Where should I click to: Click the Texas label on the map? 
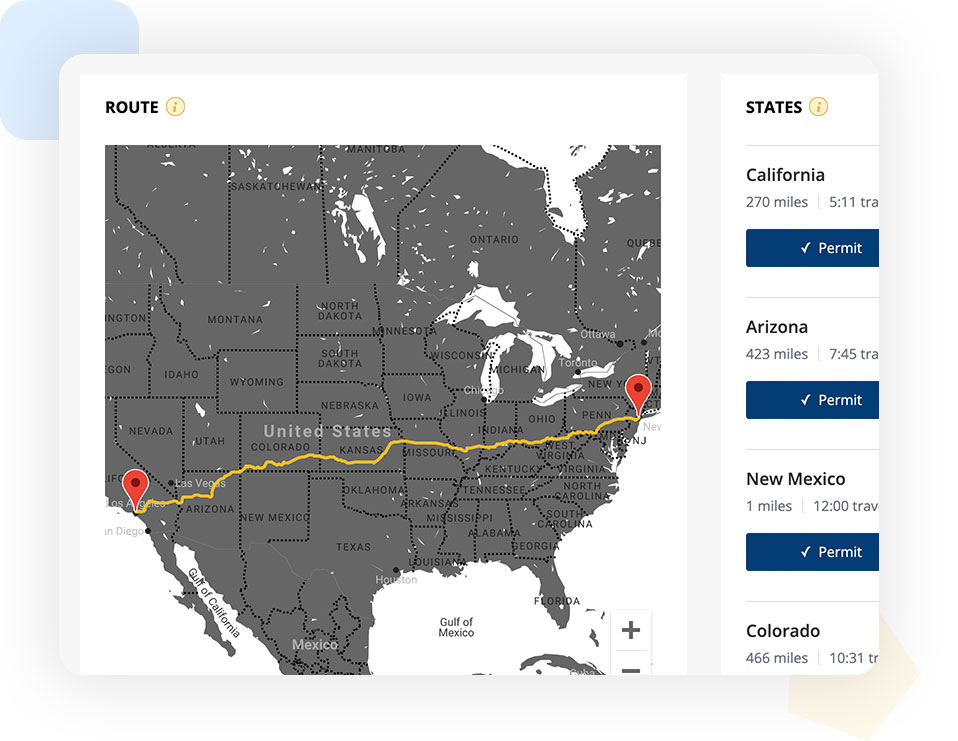coord(353,547)
